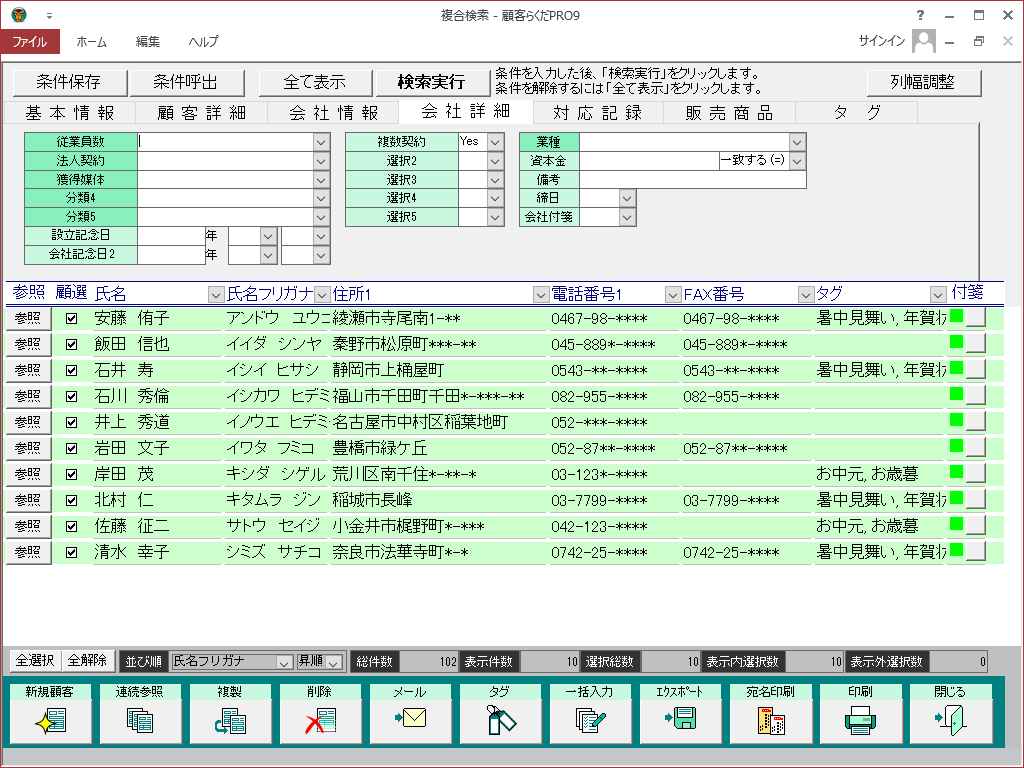Switch to the 対応記録 tab
Viewport: 1024px width, 768px height.
coord(598,113)
